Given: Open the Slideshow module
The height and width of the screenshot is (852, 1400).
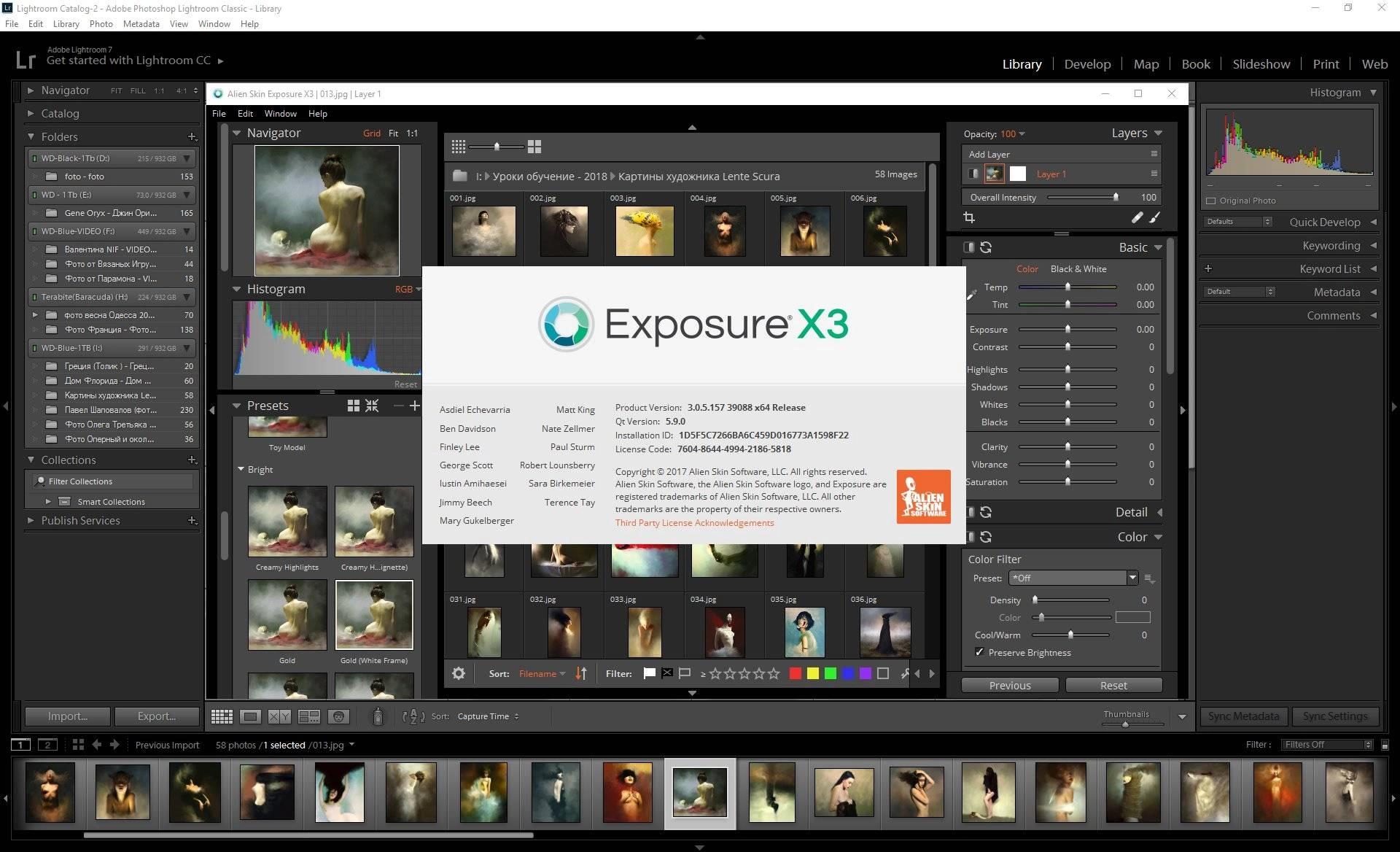Looking at the screenshot, I should [1261, 64].
